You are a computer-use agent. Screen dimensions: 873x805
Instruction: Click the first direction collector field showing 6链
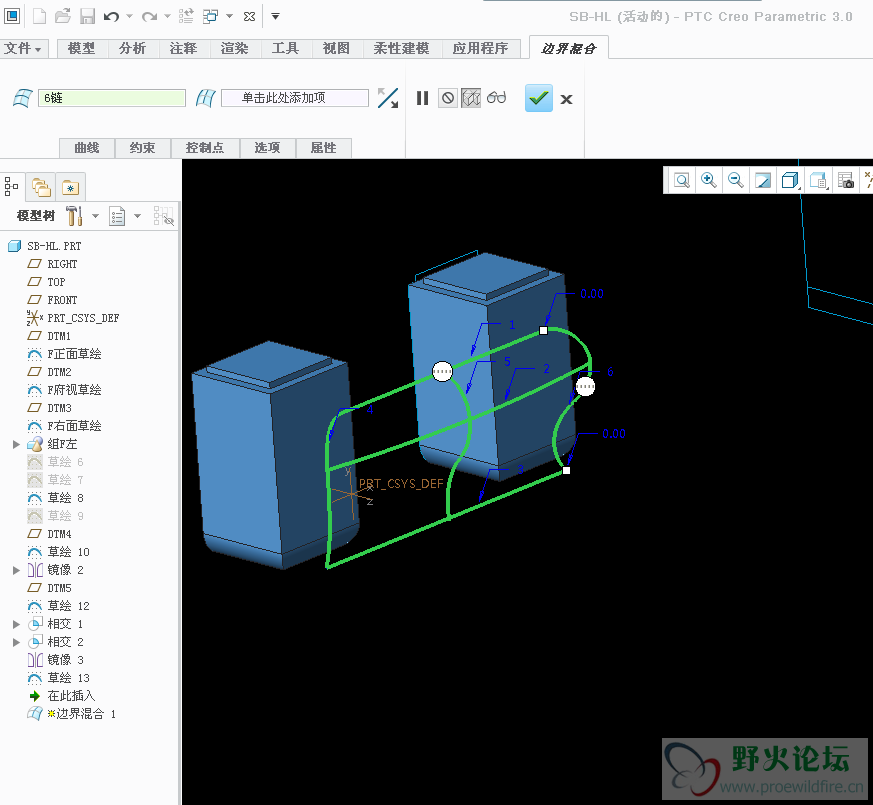[x=112, y=98]
